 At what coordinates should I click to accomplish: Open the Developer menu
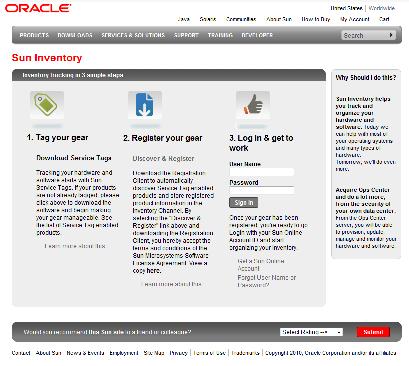[257, 35]
